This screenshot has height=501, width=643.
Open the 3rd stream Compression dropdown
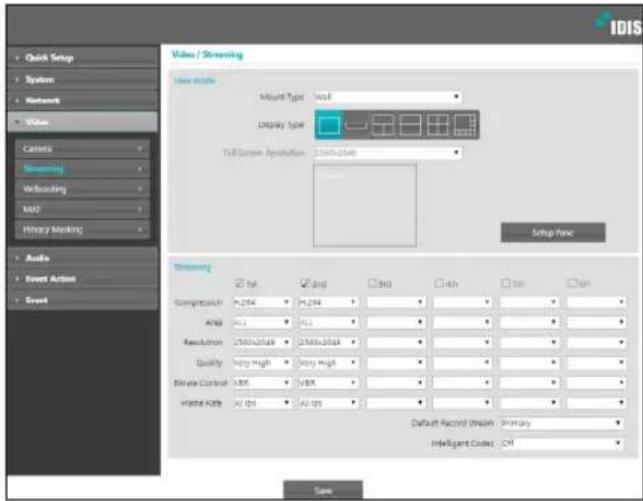(396, 302)
